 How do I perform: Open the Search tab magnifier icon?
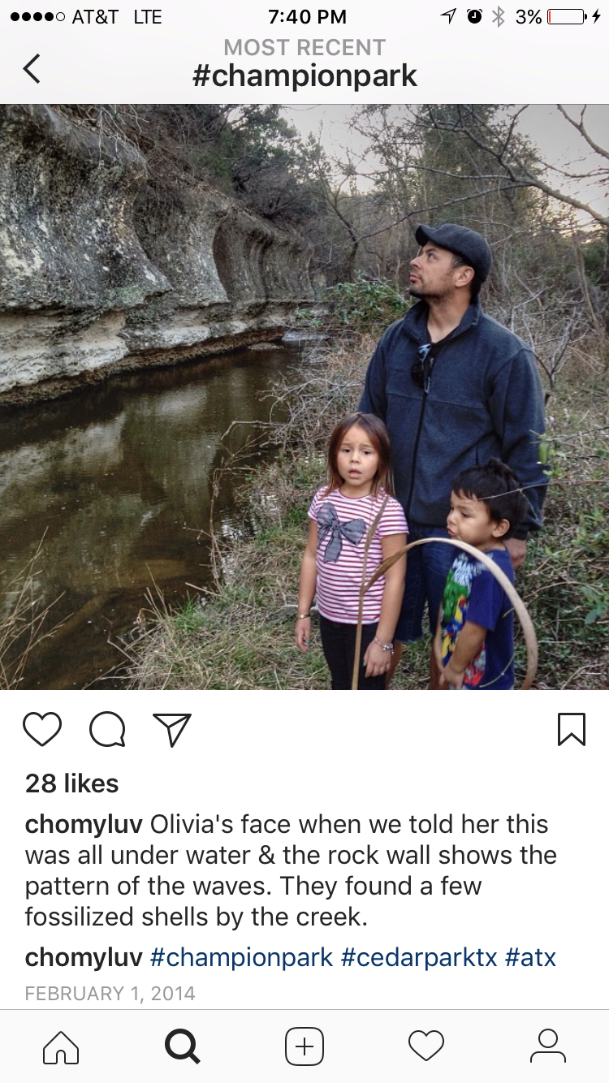(182, 1046)
